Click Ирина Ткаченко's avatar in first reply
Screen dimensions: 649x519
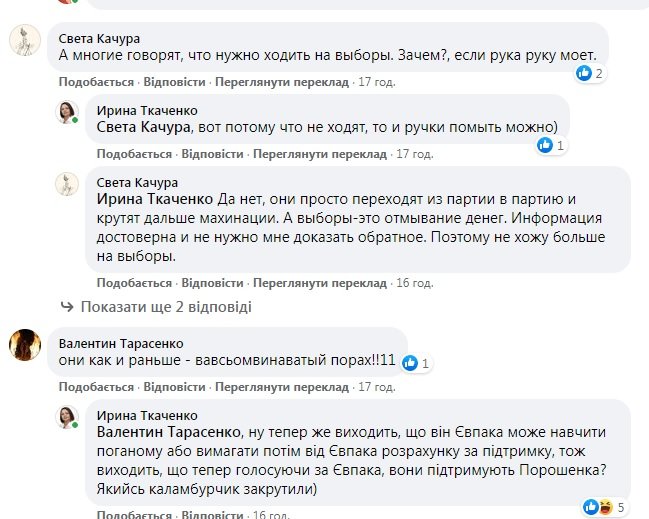(68, 114)
